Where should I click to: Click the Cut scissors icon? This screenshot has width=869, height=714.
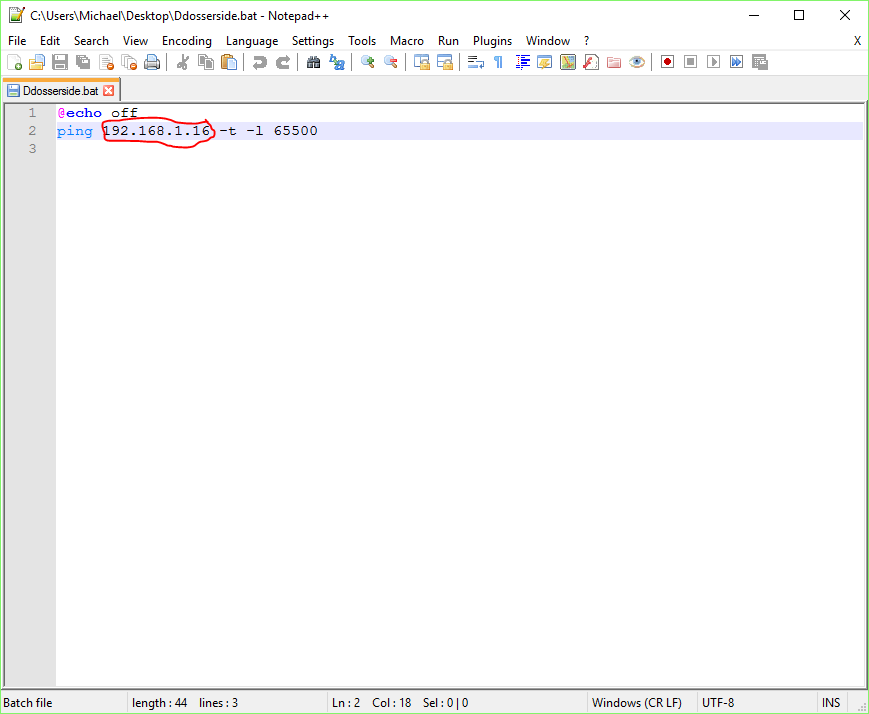pyautogui.click(x=183, y=62)
